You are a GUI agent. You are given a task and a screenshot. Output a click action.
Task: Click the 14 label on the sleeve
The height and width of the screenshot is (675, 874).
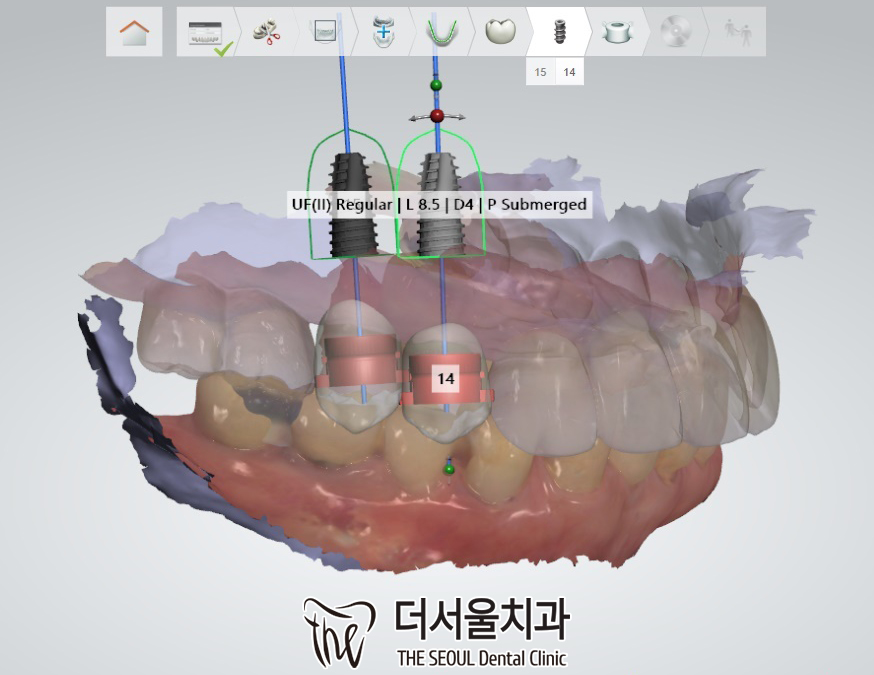446,379
